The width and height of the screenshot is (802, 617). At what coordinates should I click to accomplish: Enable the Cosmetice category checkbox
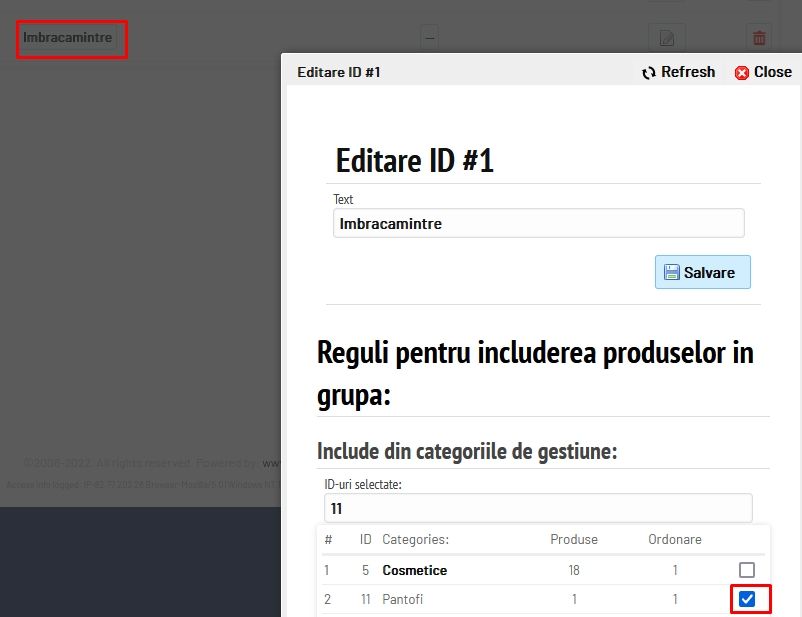(x=747, y=570)
